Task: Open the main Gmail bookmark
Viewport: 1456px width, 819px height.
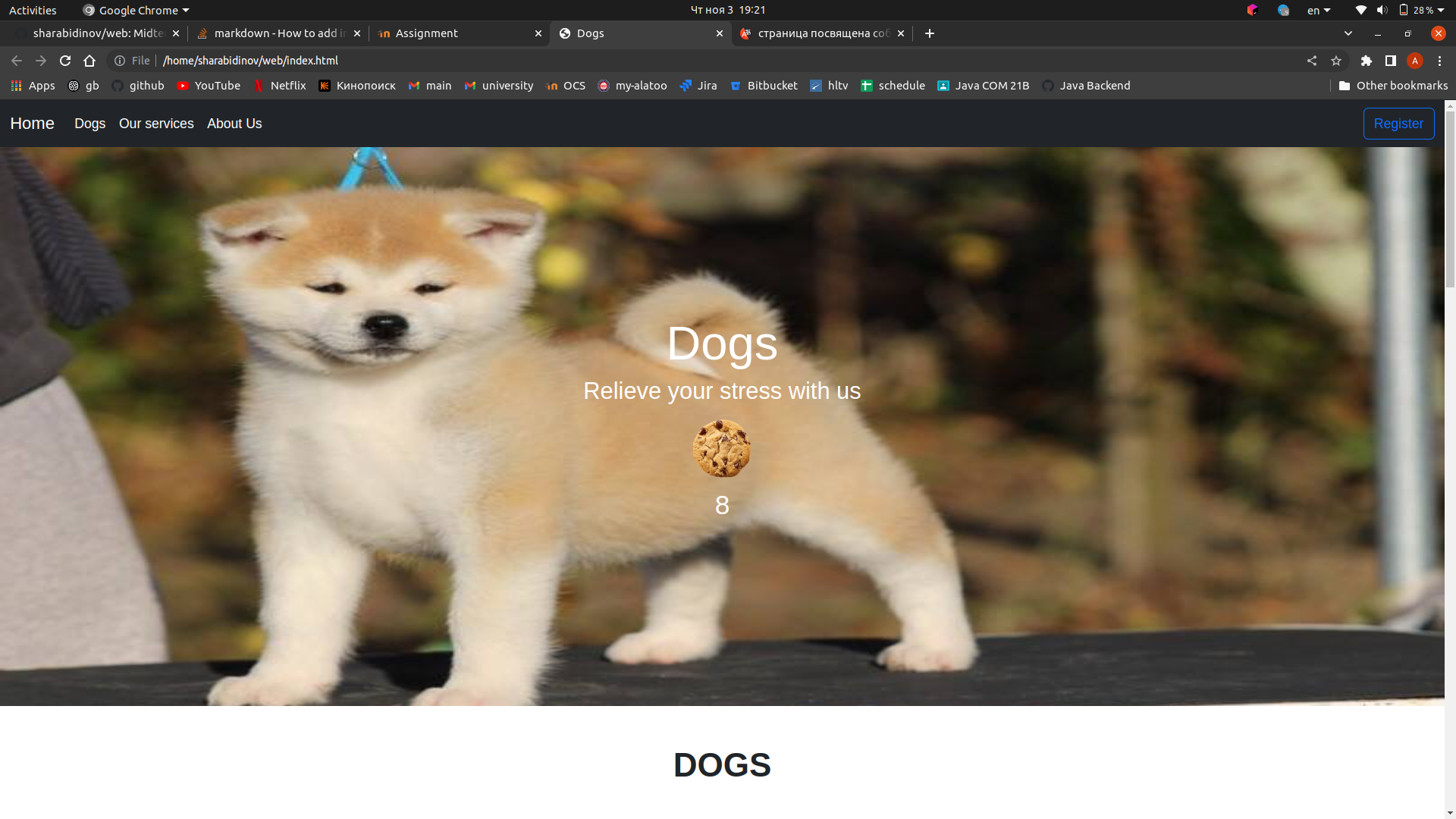Action: (430, 86)
